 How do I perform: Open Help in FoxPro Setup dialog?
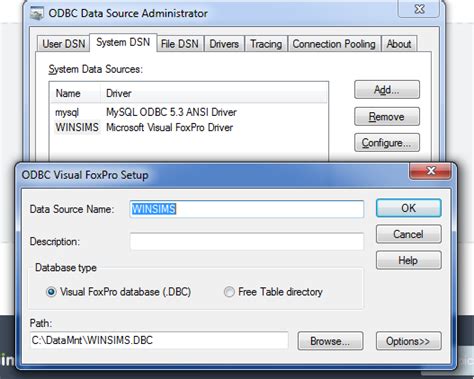click(x=409, y=260)
